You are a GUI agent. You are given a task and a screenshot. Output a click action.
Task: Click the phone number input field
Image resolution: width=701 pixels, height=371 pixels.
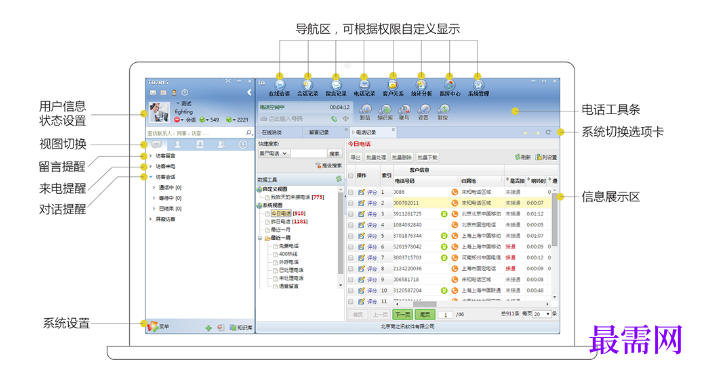click(294, 119)
